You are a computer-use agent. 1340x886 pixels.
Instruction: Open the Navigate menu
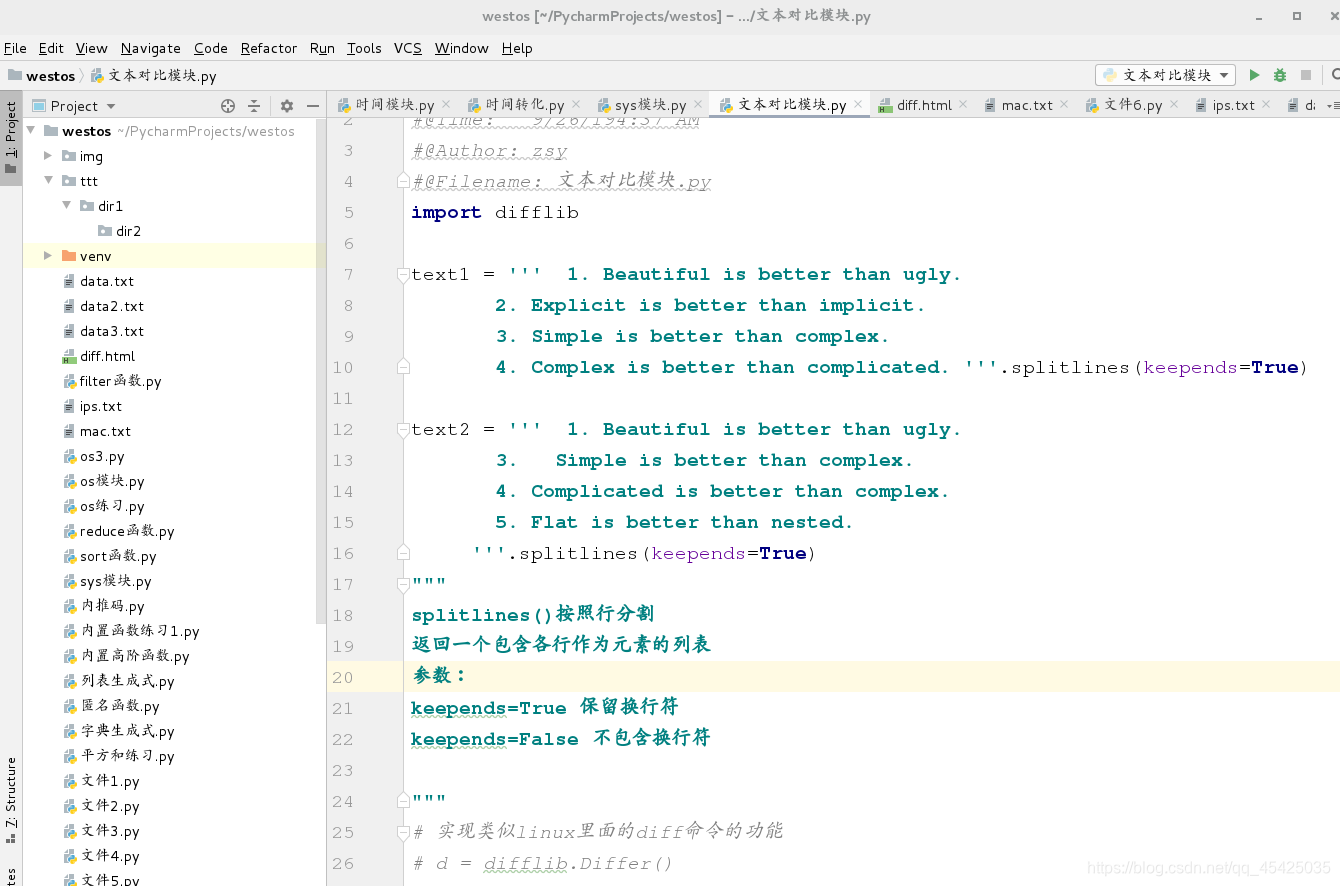(x=150, y=48)
